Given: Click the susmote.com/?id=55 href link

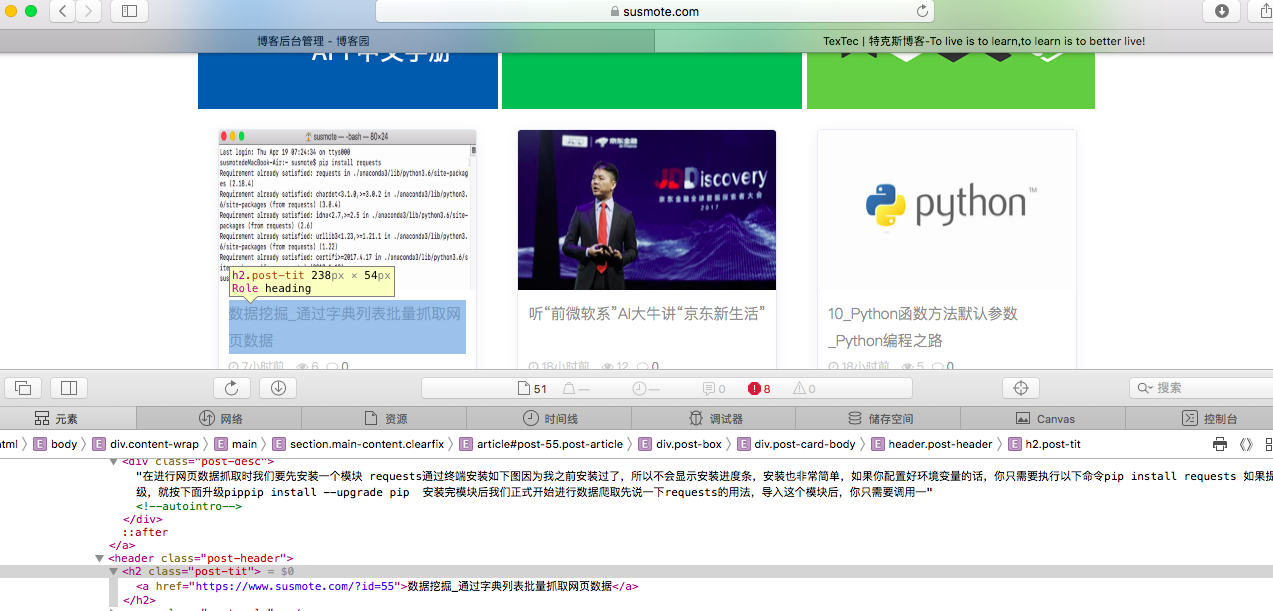Looking at the screenshot, I should coord(297,586).
